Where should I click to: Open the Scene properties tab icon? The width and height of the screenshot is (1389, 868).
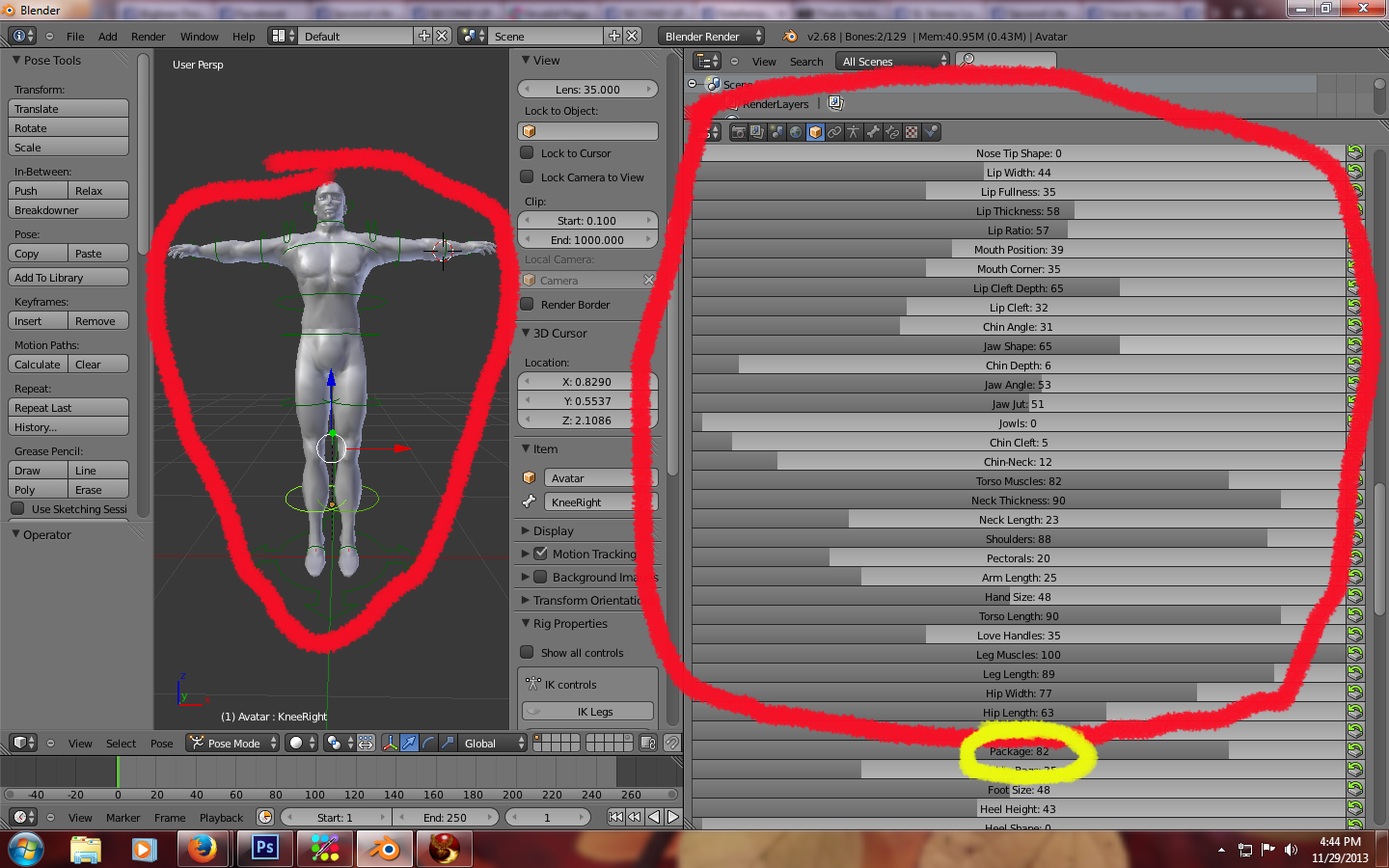click(776, 132)
